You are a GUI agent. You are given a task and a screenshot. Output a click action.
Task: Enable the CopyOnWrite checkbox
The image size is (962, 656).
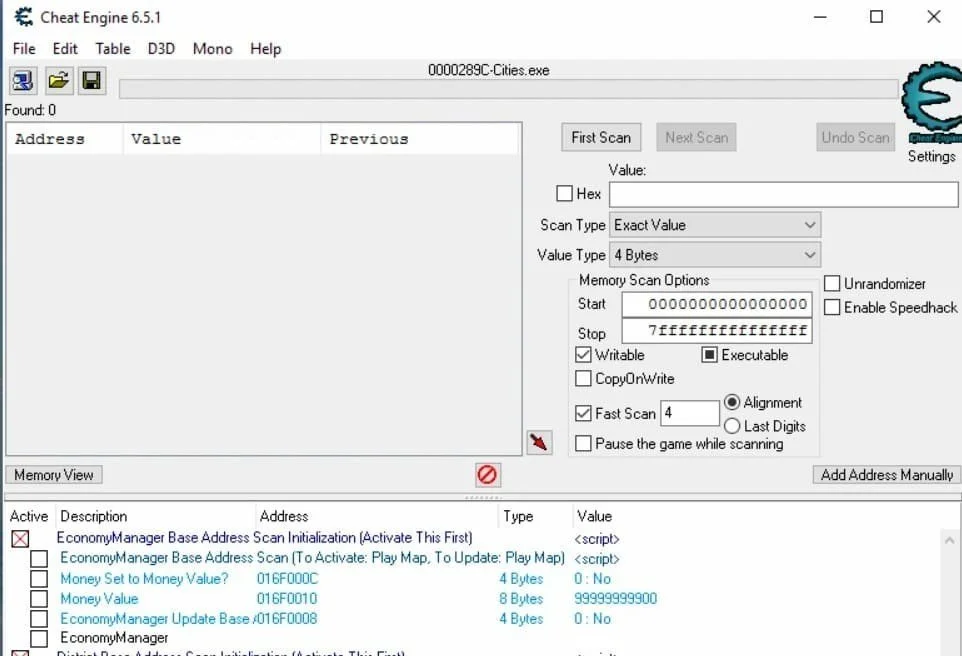(583, 379)
